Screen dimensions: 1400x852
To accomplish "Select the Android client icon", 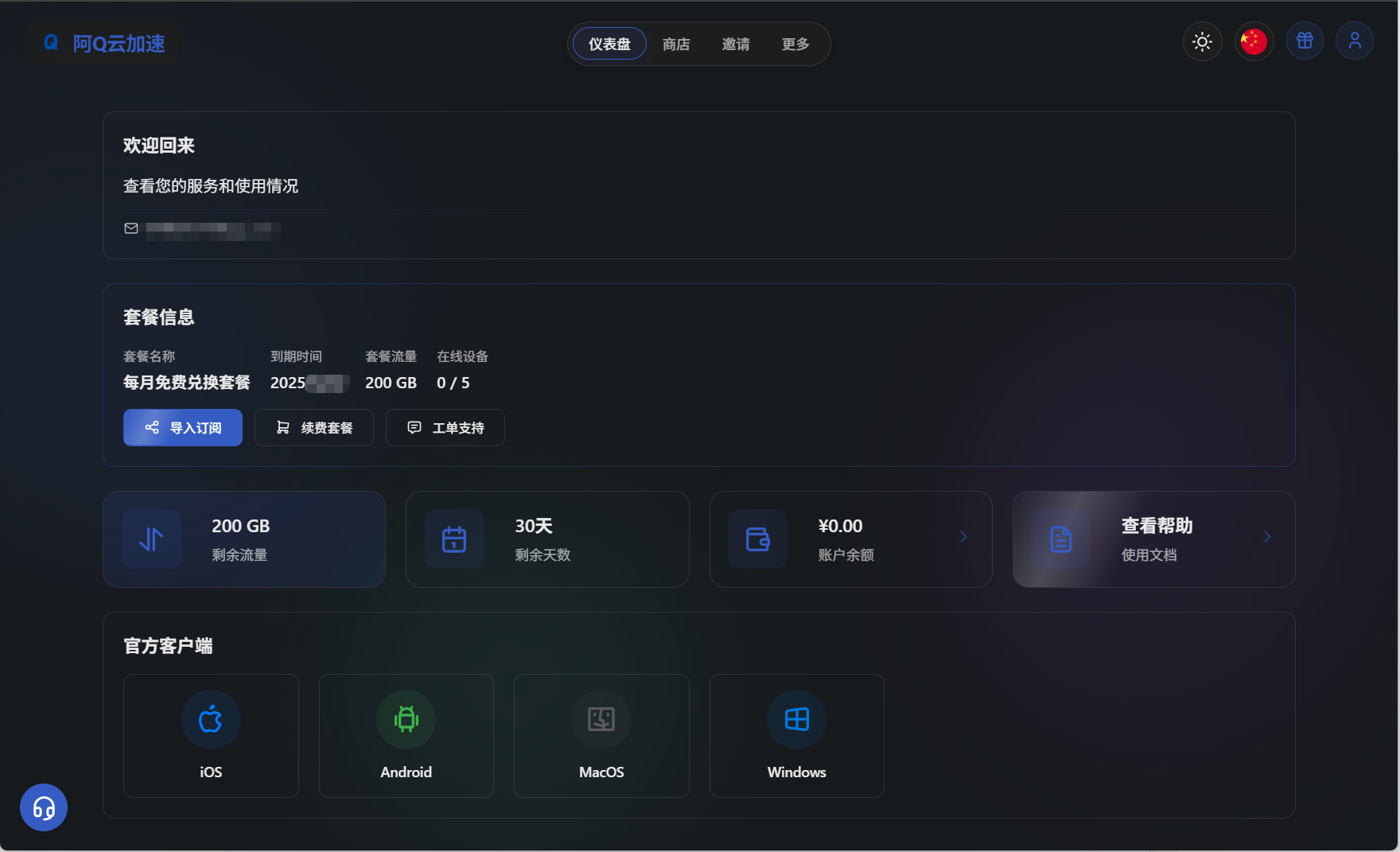I will 406,720.
